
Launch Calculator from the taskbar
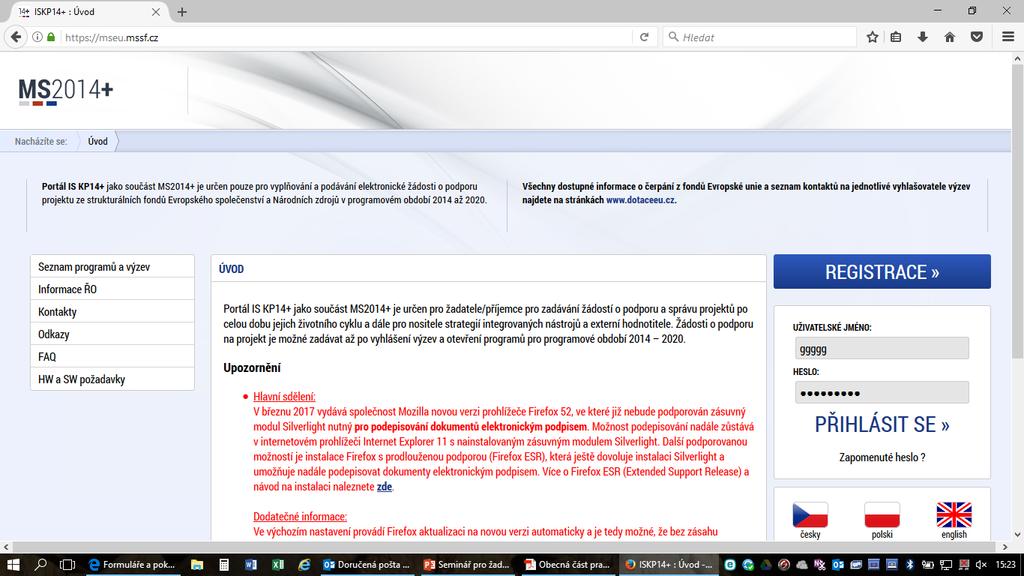[223, 564]
